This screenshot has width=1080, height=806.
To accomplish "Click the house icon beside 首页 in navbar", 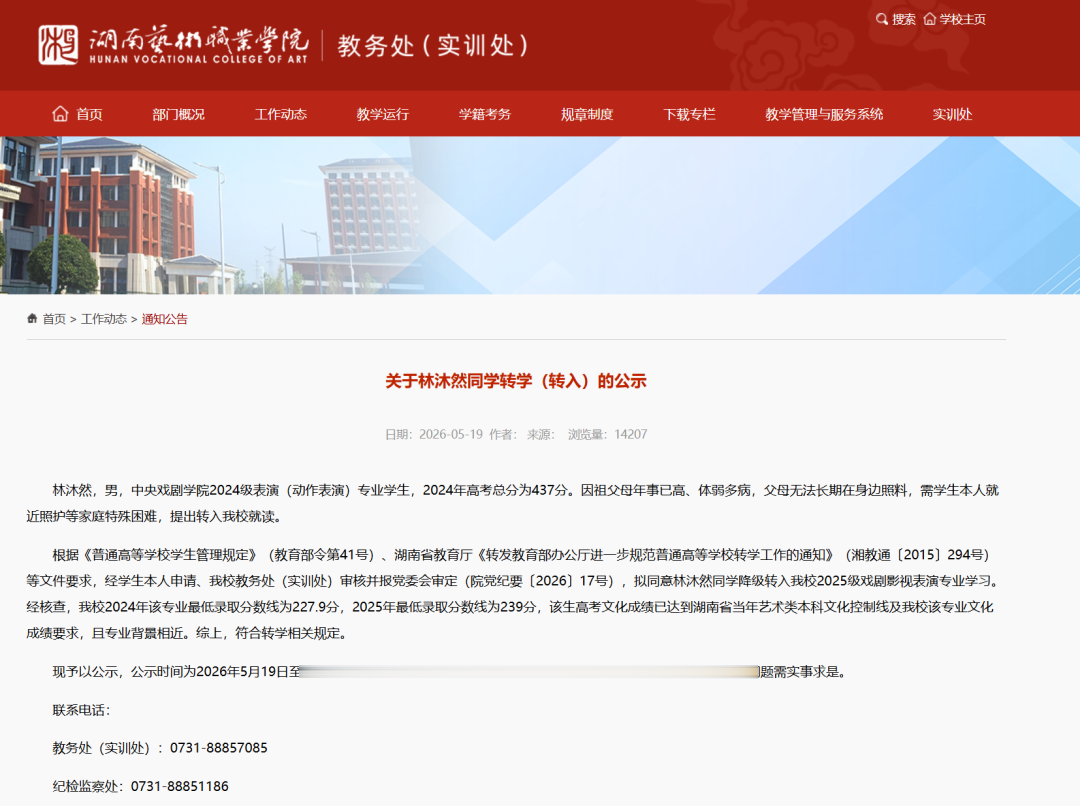I will [61, 114].
